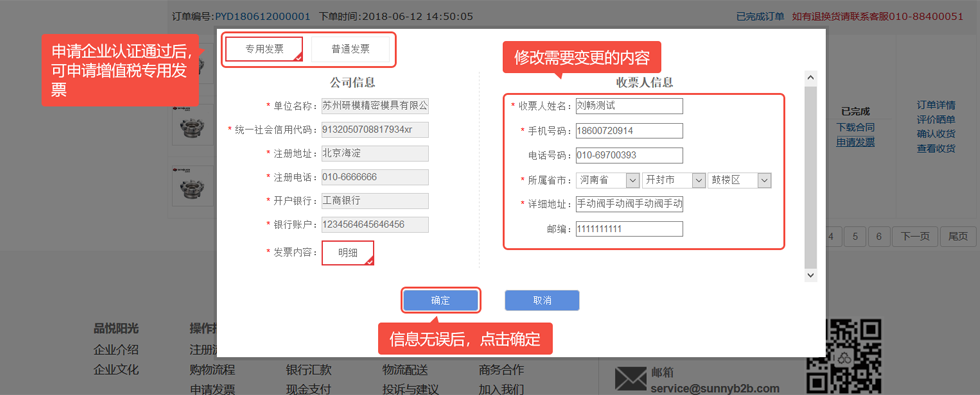Open the 企业介绍 footer link
The image size is (980, 395).
coord(116,349)
